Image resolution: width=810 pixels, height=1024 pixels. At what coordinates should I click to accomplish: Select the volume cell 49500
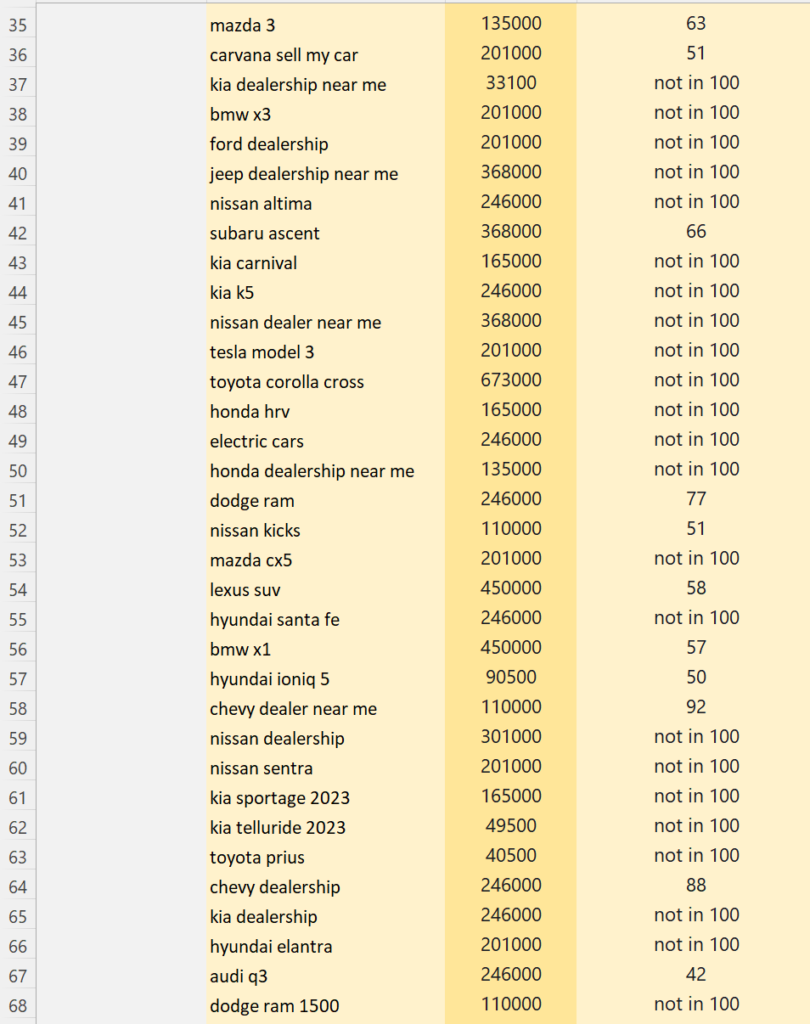pos(511,826)
